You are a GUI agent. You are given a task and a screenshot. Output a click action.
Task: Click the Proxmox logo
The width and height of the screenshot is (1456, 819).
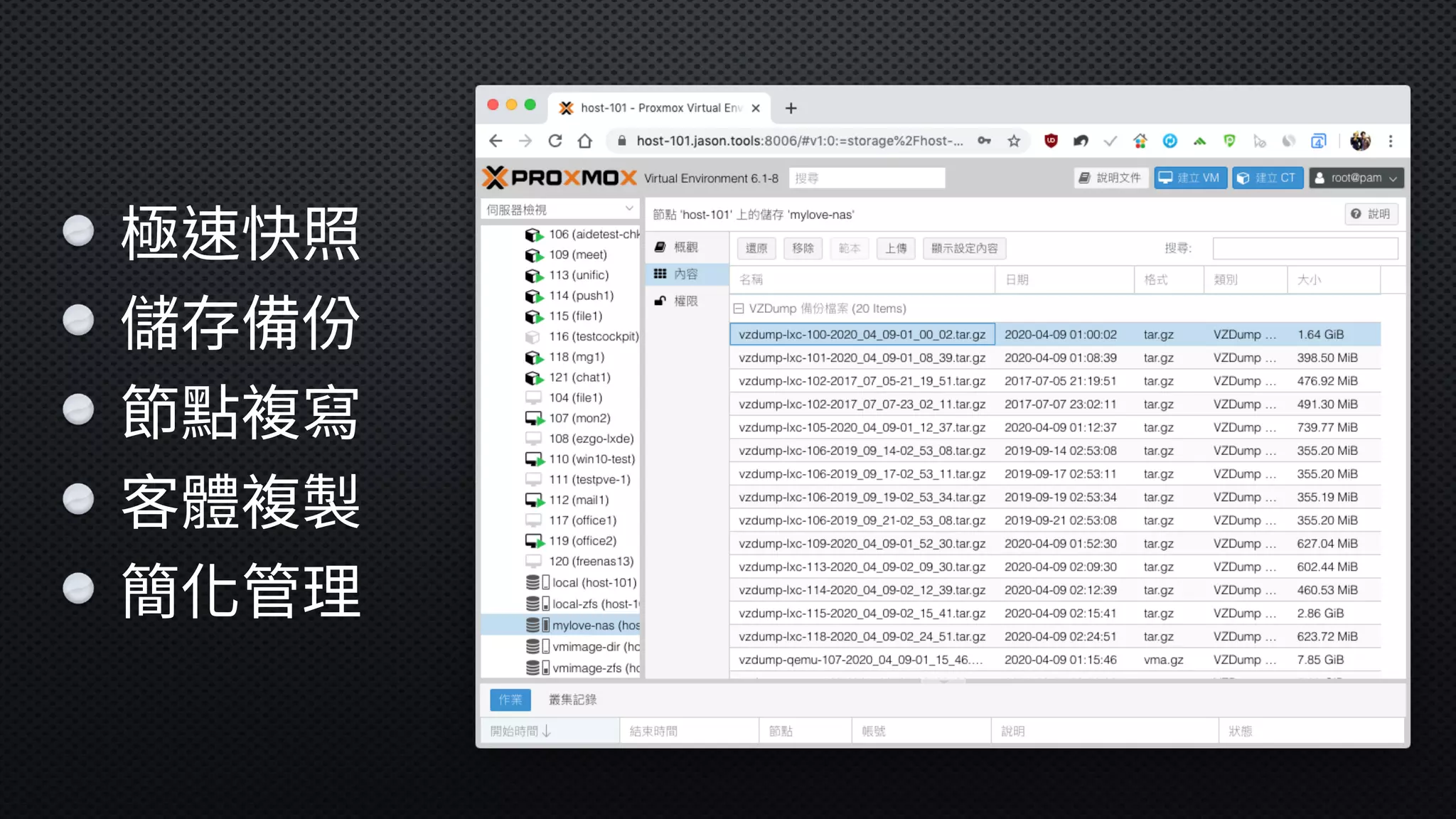[x=559, y=178]
